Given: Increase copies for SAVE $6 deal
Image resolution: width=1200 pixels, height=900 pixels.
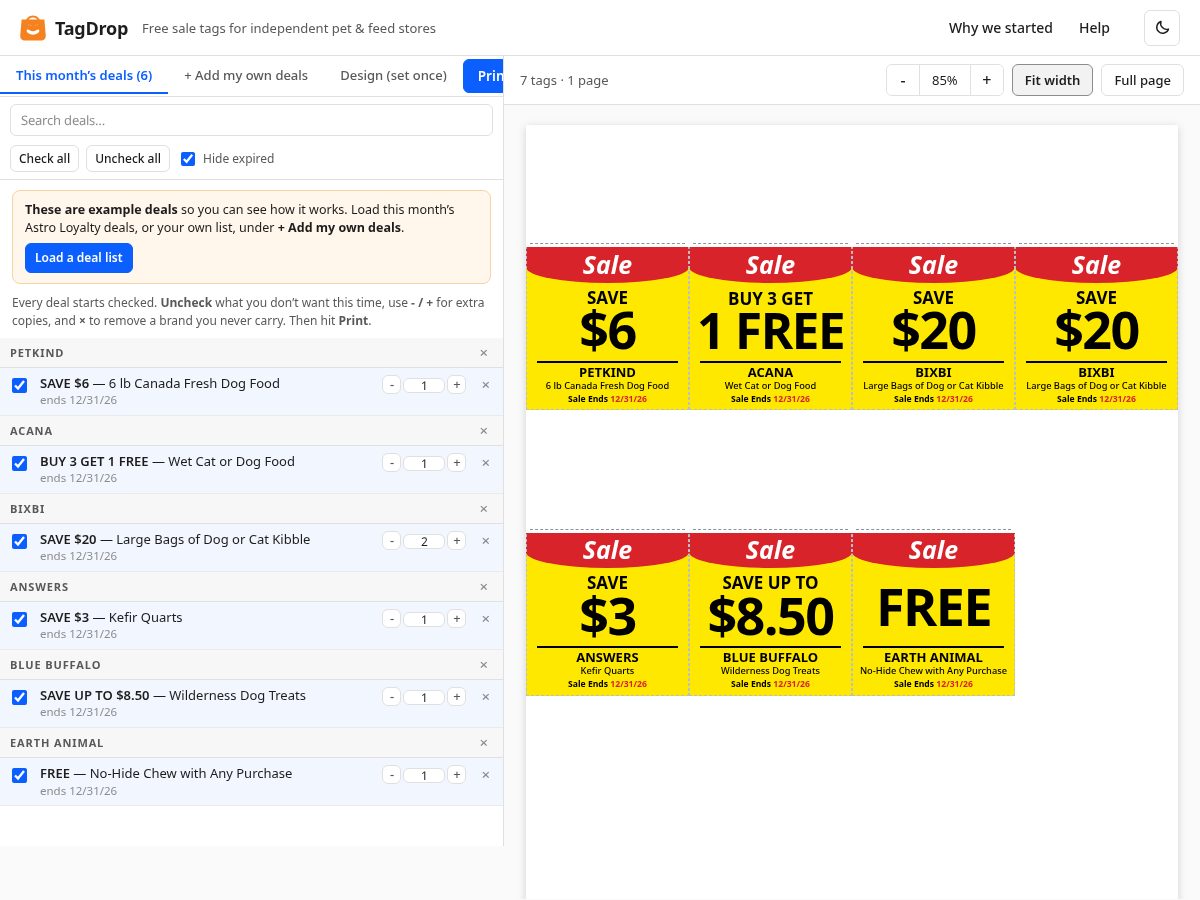Looking at the screenshot, I should (456, 385).
